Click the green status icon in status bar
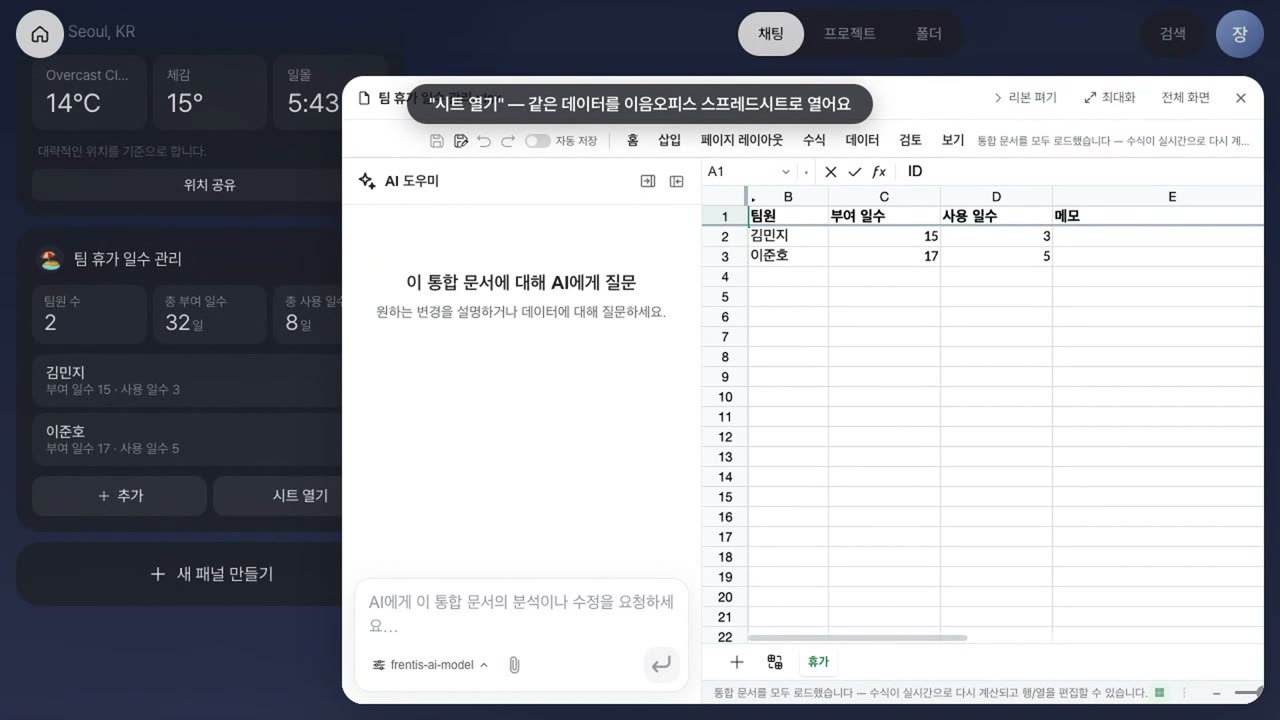The image size is (1280, 720). point(1160,692)
